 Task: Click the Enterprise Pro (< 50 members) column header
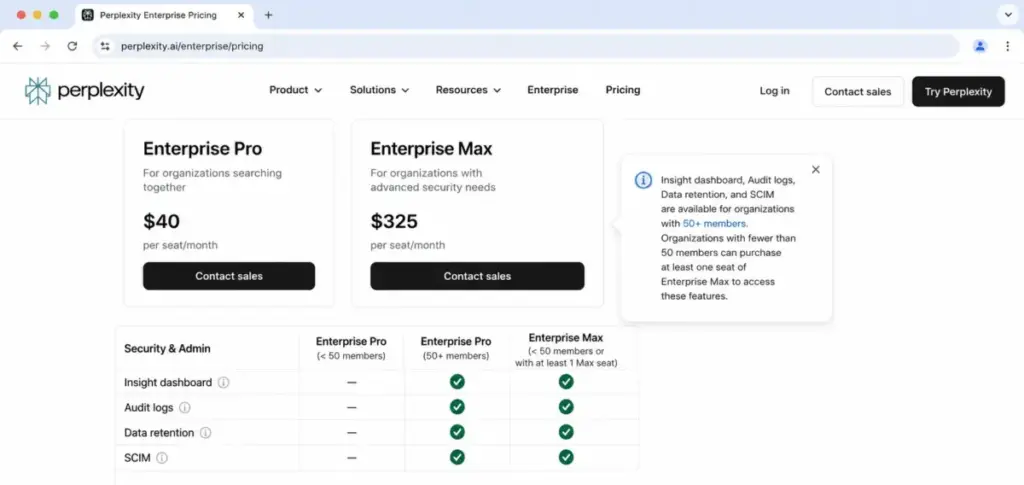(x=351, y=349)
